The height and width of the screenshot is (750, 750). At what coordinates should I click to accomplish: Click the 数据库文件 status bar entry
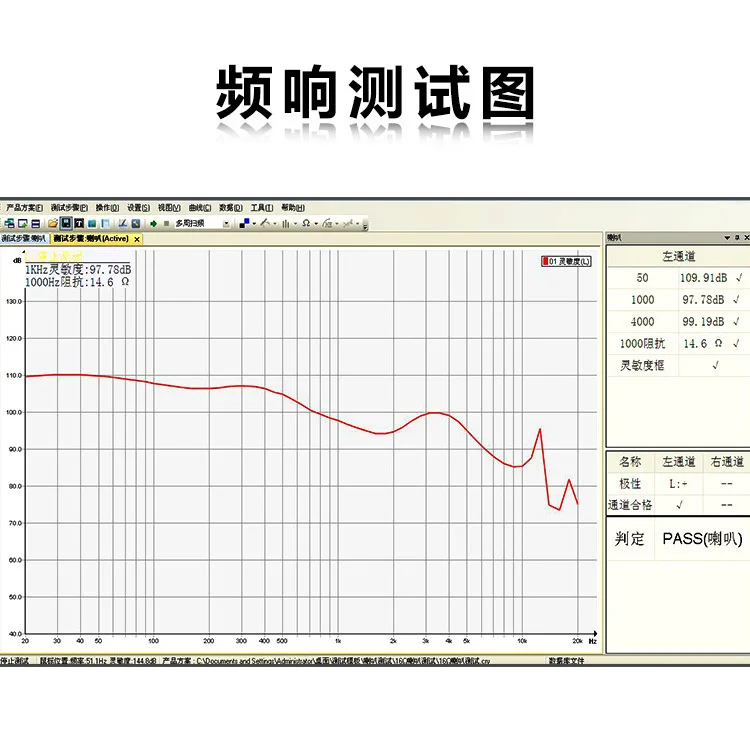[566, 661]
